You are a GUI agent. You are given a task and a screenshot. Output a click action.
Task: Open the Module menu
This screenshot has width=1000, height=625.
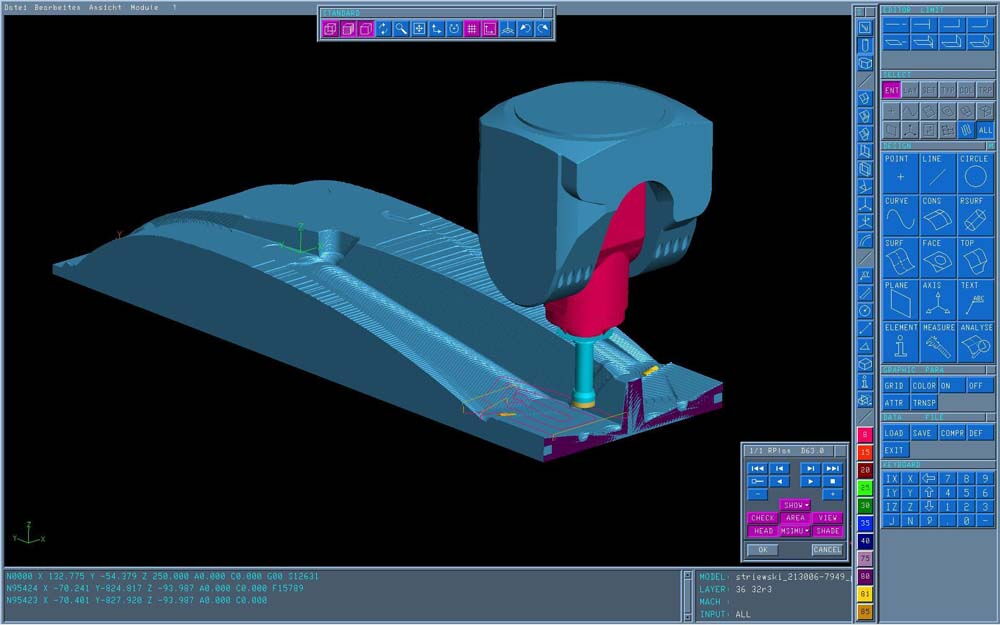tap(144, 6)
